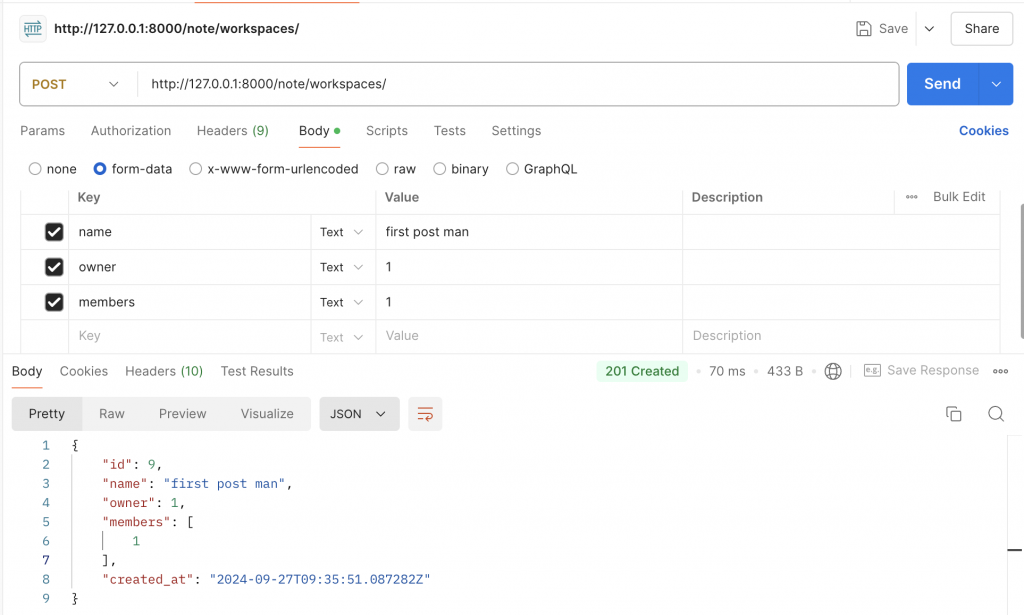Switch to the Authorization tab
This screenshot has width=1024, height=615.
click(131, 131)
